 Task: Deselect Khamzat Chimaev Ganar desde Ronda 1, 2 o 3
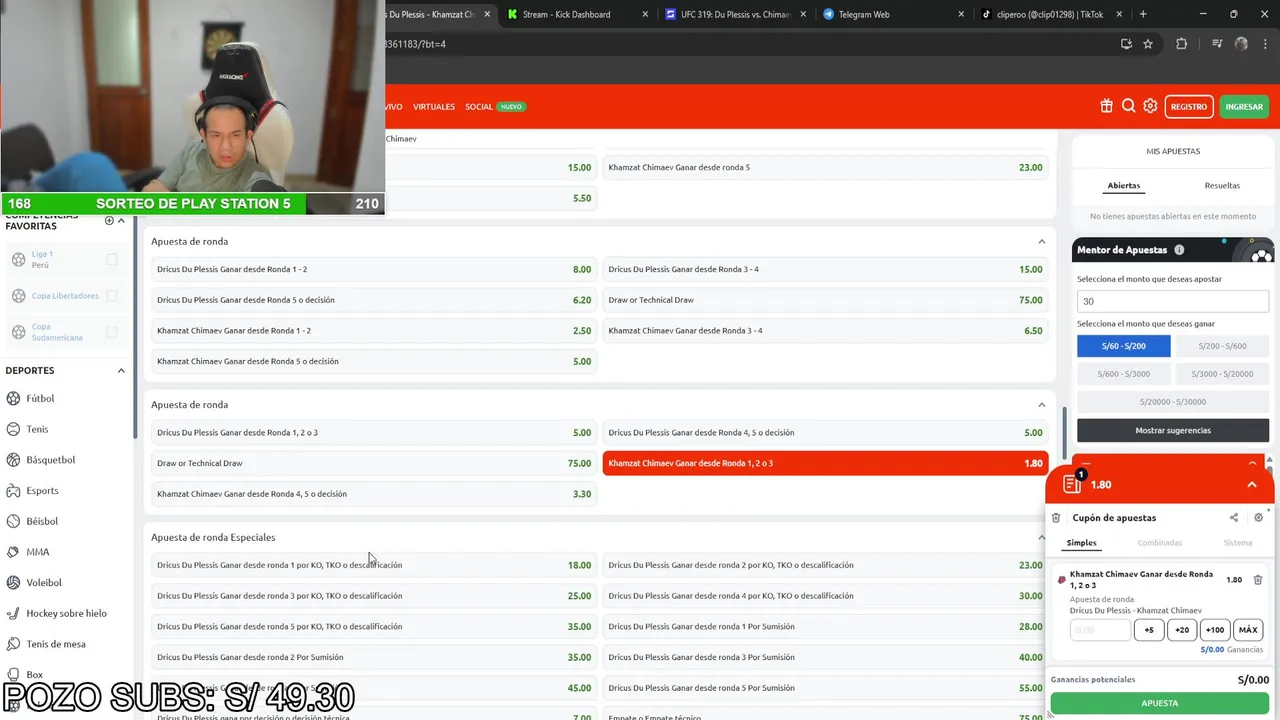pos(825,463)
